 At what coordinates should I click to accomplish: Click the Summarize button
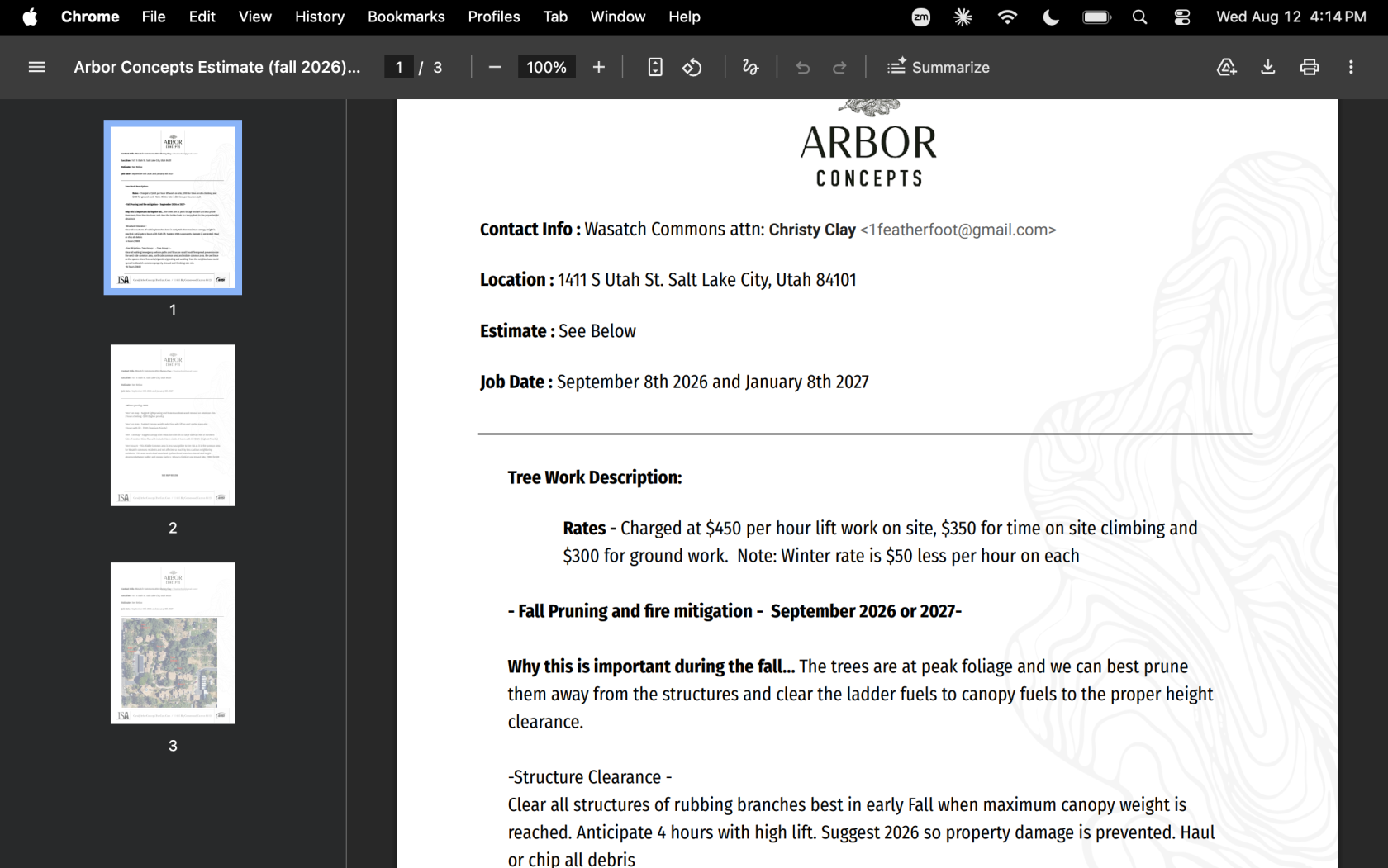point(939,67)
